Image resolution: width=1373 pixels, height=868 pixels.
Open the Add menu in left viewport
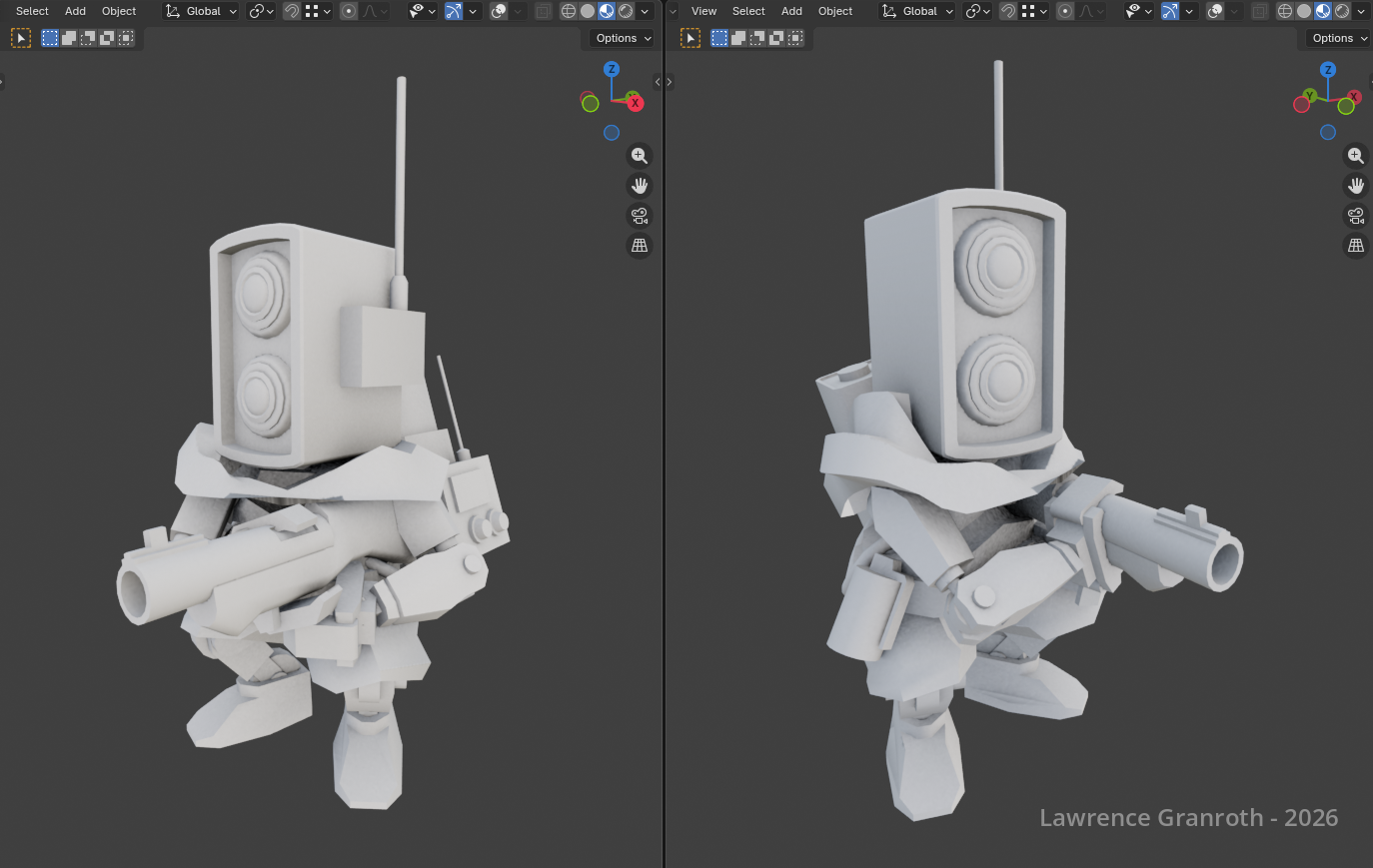pos(75,11)
